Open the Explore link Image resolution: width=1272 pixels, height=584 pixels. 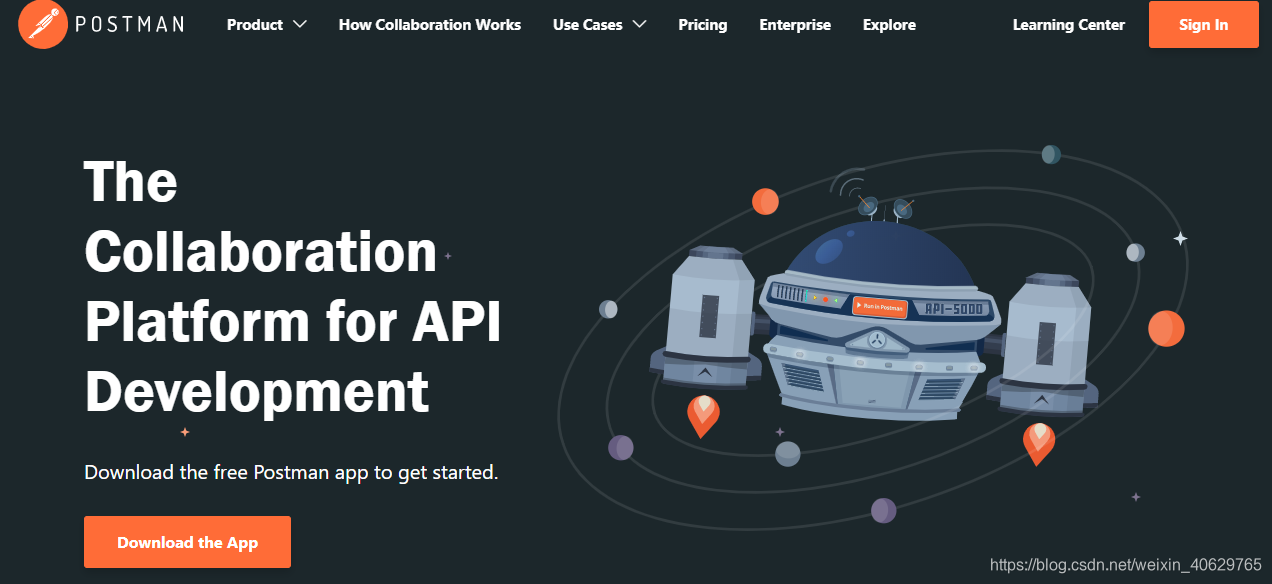889,24
